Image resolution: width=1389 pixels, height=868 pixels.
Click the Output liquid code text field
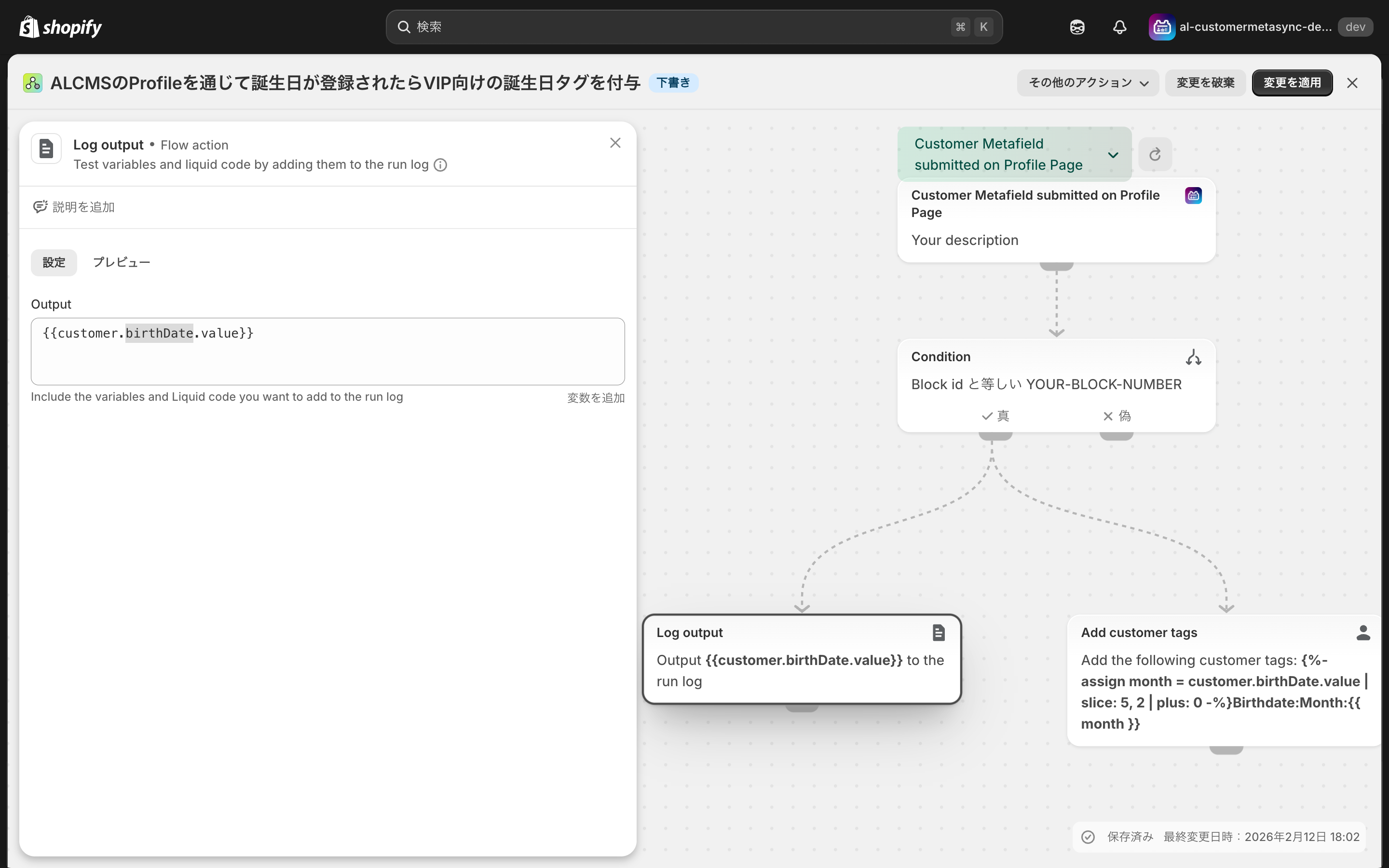(327, 351)
